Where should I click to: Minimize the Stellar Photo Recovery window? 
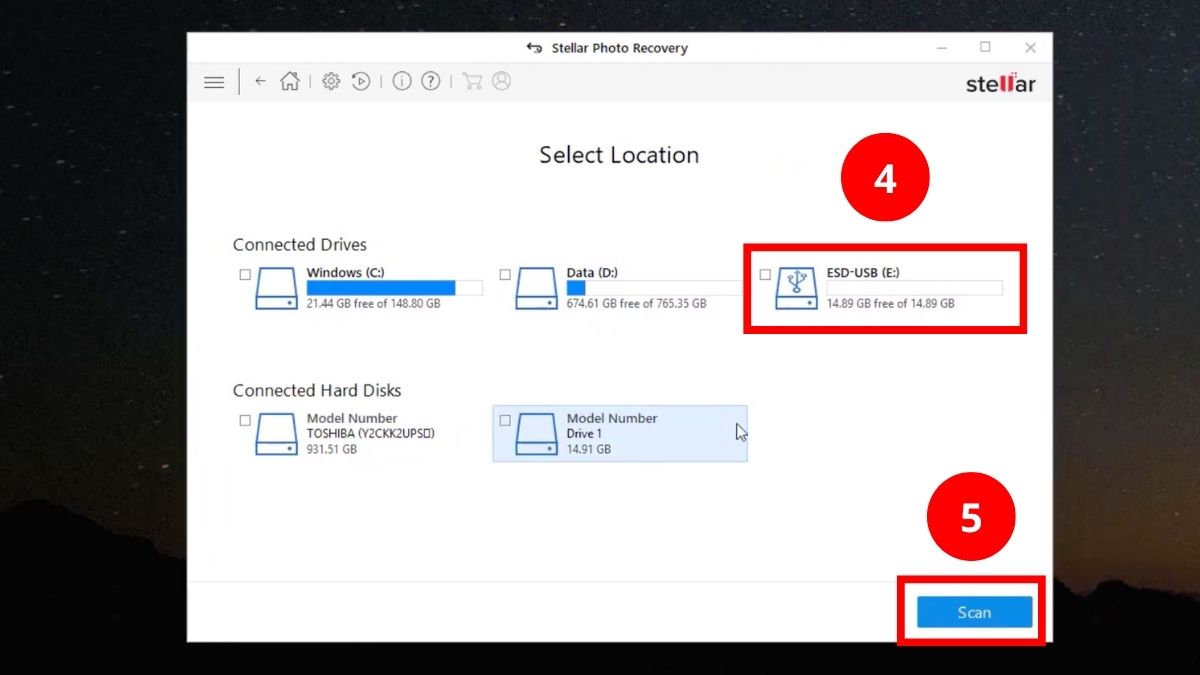pyautogui.click(x=941, y=47)
